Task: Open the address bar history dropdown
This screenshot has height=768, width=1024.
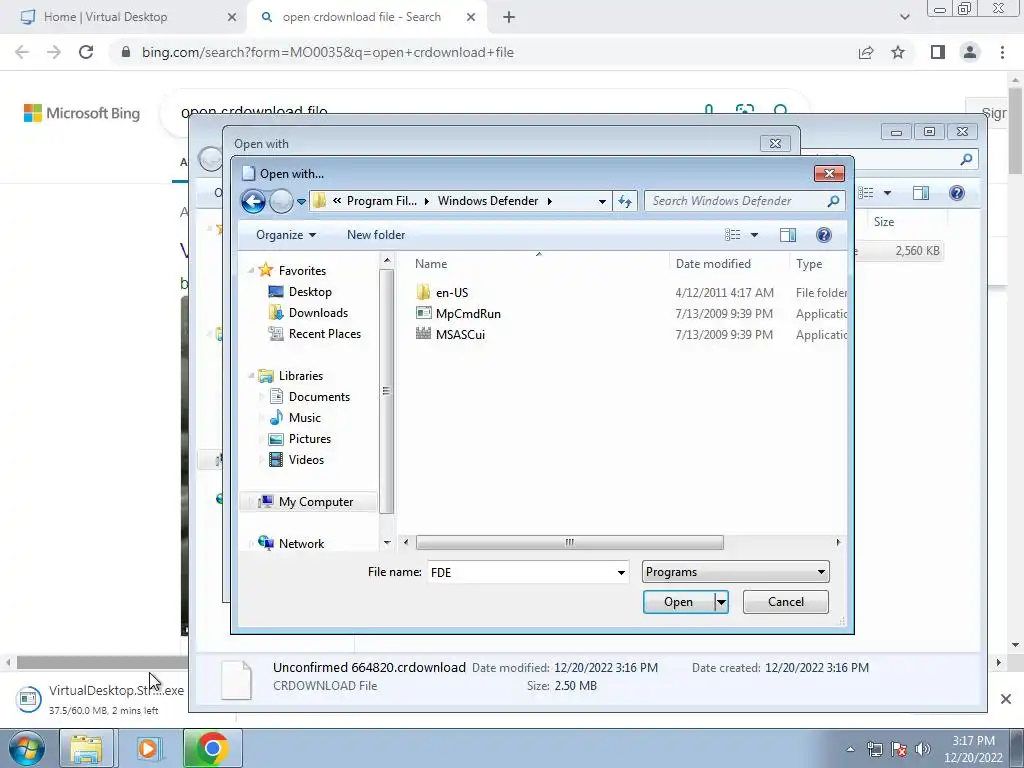Action: pyautogui.click(x=602, y=201)
